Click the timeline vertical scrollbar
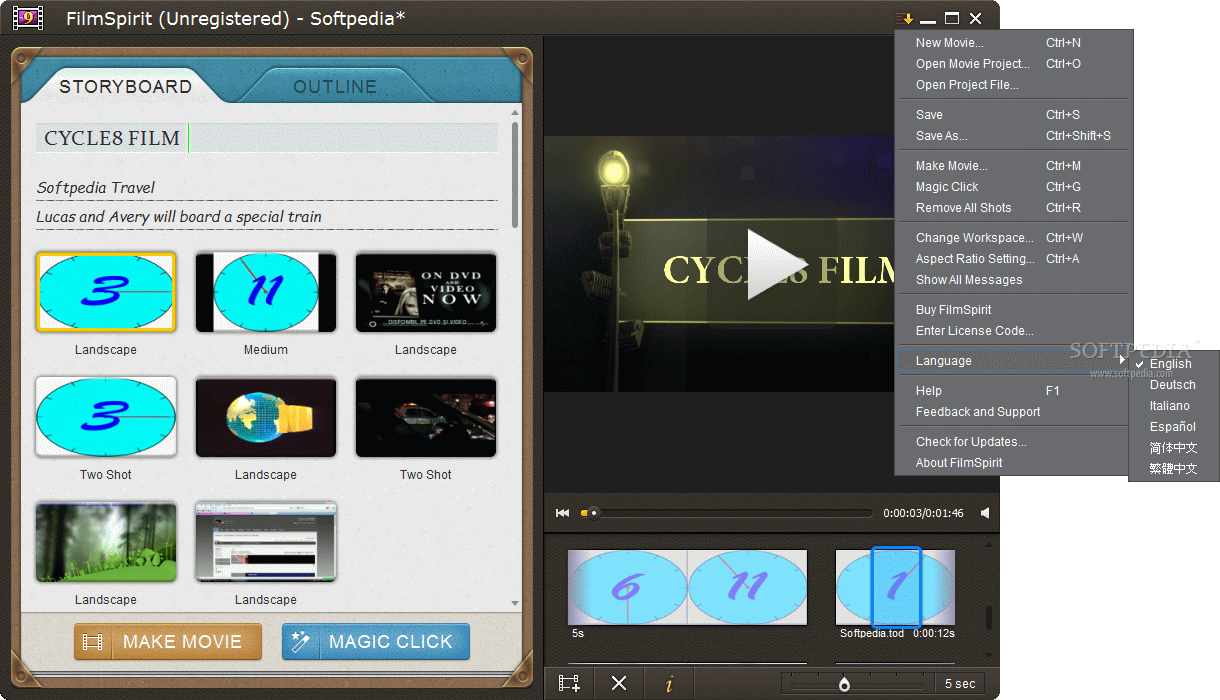 pos(990,618)
